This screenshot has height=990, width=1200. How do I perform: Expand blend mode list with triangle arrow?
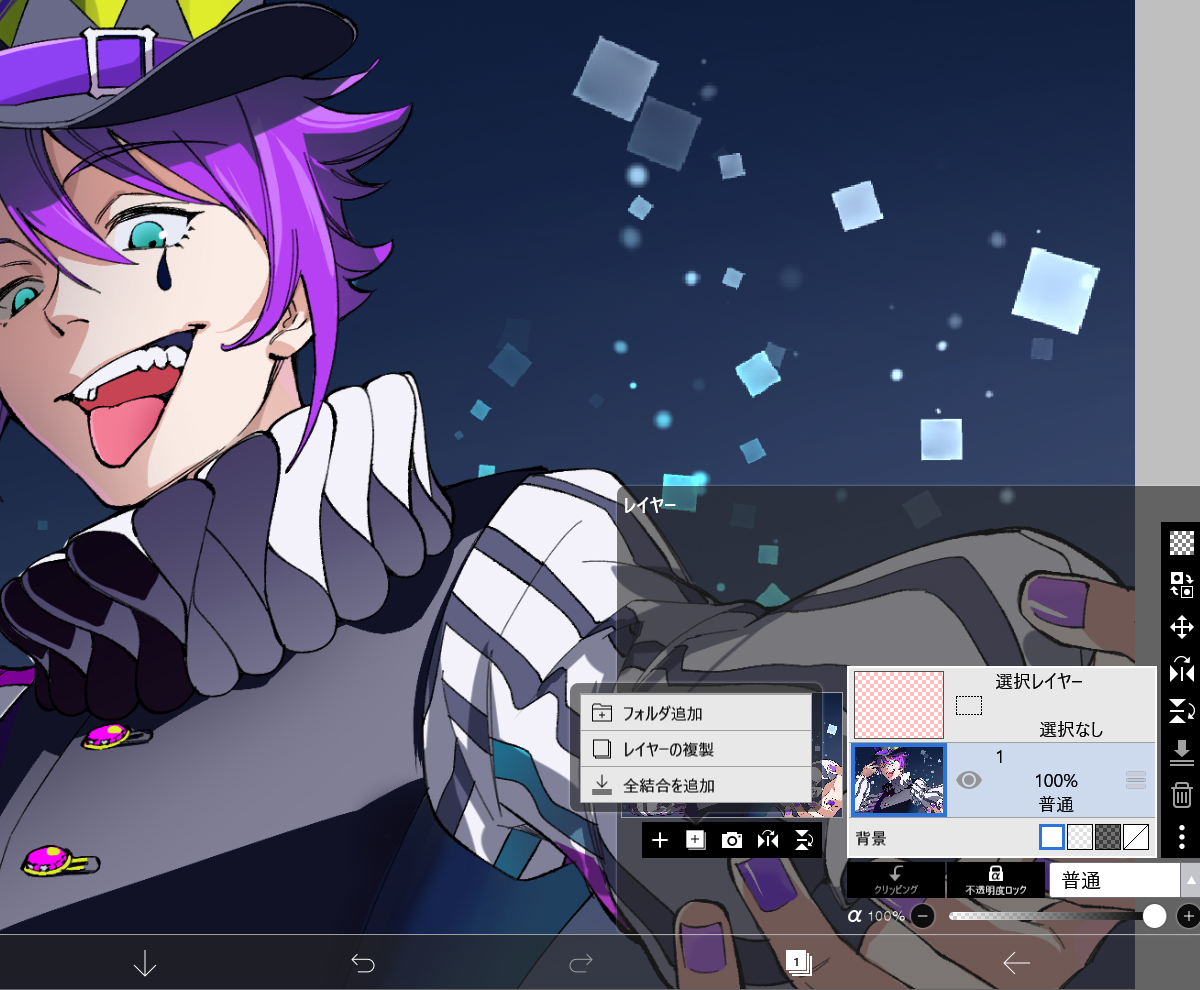tap(1190, 880)
